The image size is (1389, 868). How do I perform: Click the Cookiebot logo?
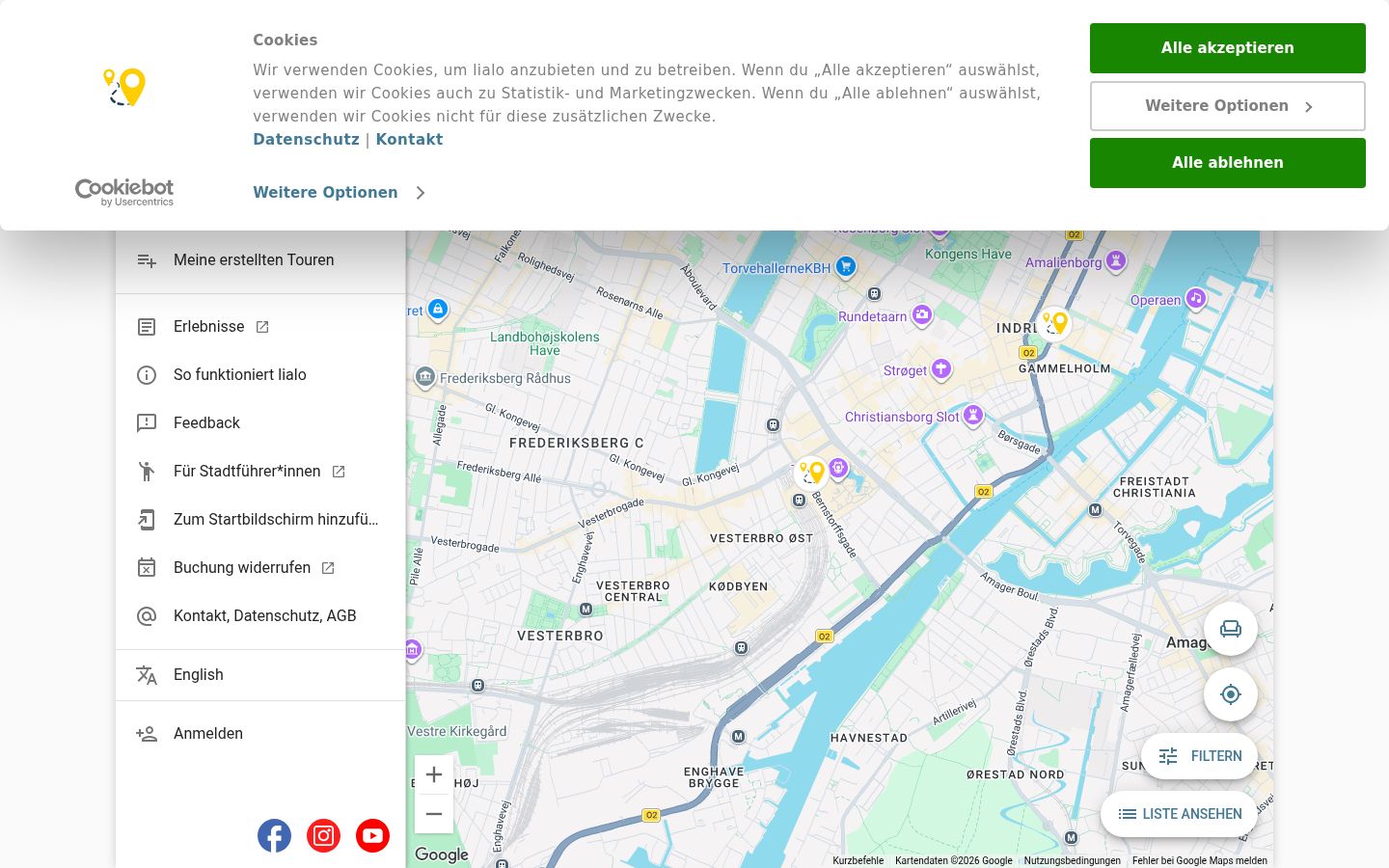click(x=124, y=192)
